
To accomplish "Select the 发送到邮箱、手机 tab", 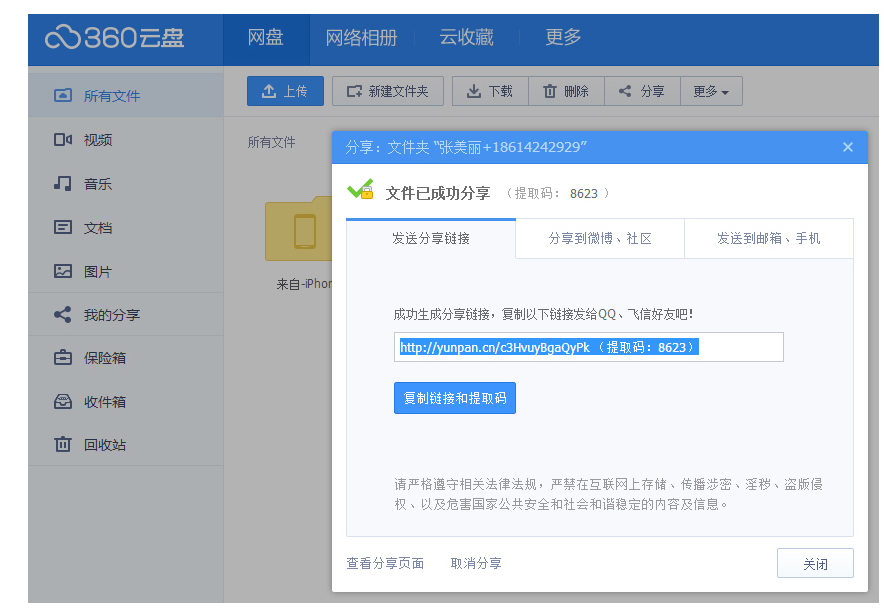I will point(768,239).
